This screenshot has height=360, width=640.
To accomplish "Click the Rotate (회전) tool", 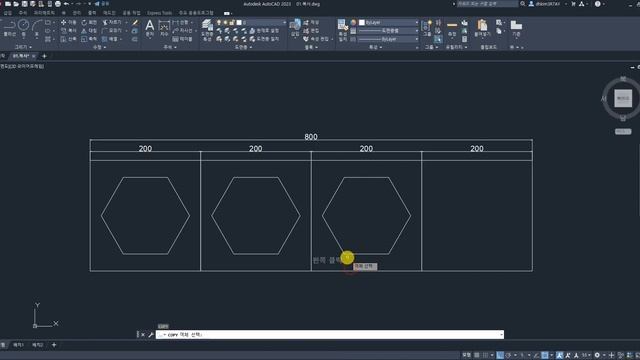I will [89, 22].
